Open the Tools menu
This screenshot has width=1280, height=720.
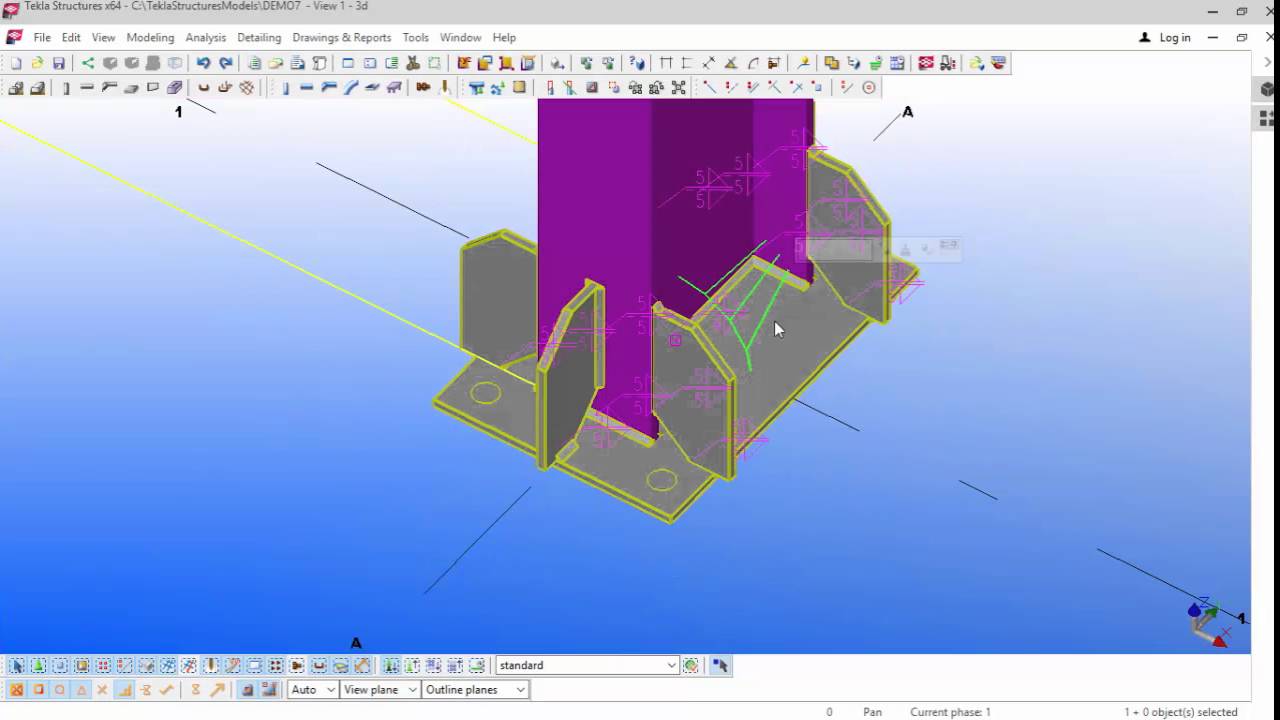pyautogui.click(x=415, y=38)
